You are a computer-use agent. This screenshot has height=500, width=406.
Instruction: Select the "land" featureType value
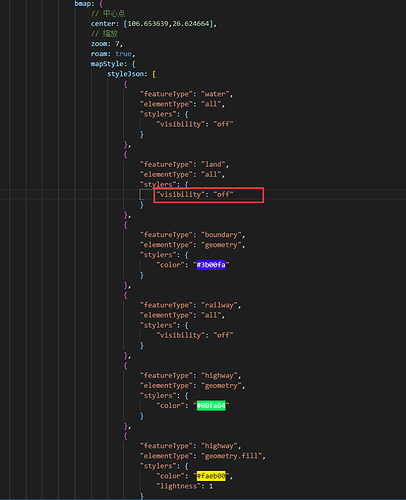coord(213,164)
